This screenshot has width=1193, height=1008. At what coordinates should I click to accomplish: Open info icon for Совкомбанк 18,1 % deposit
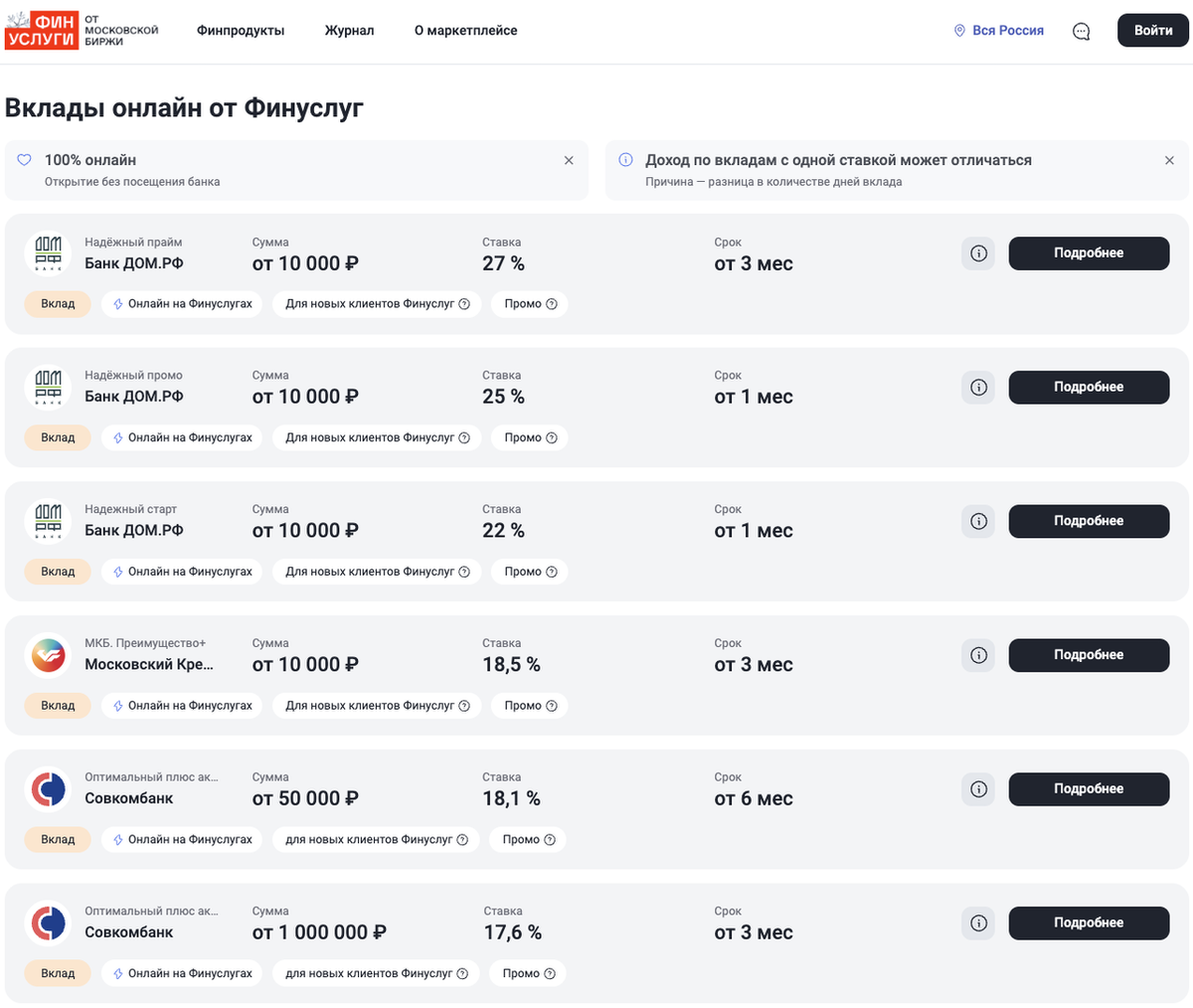[x=978, y=789]
